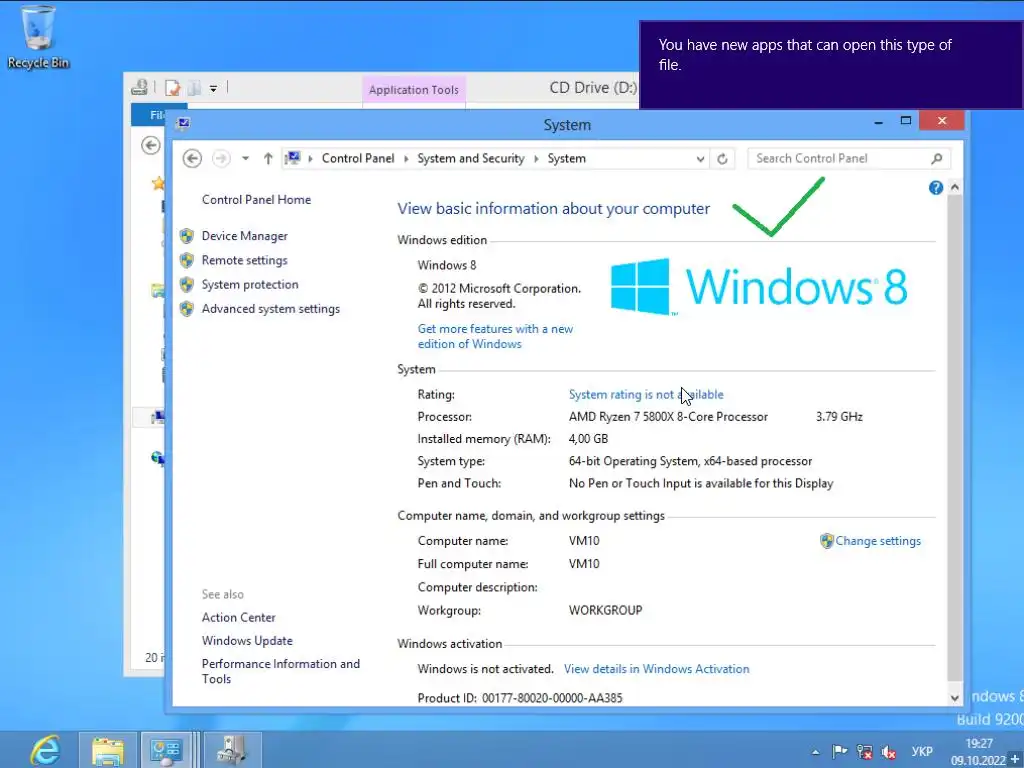This screenshot has width=1024, height=768.
Task: Click WORKGROUP value text
Action: (605, 611)
